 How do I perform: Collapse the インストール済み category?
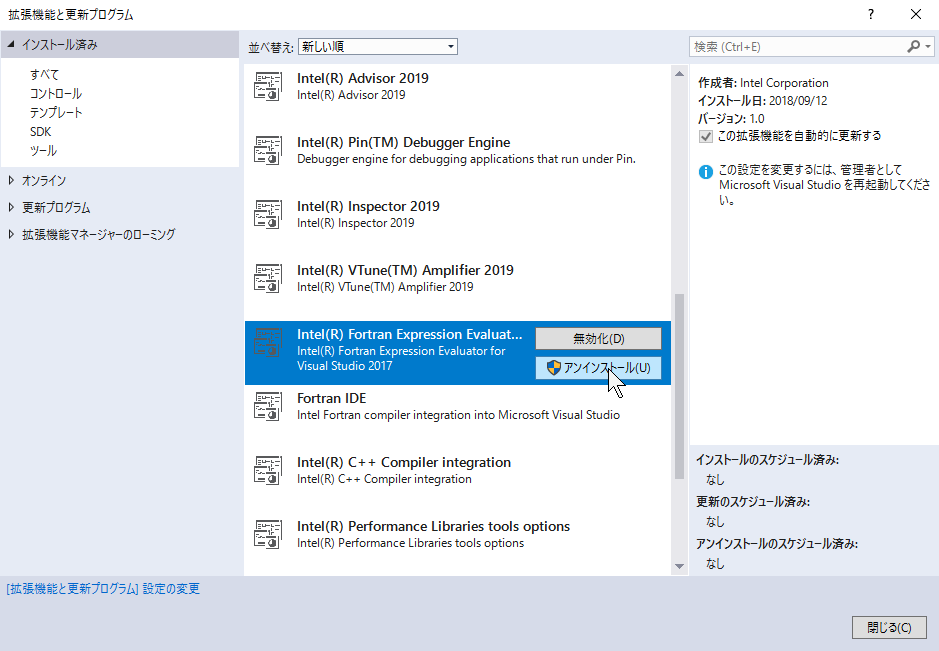click(x=11, y=45)
